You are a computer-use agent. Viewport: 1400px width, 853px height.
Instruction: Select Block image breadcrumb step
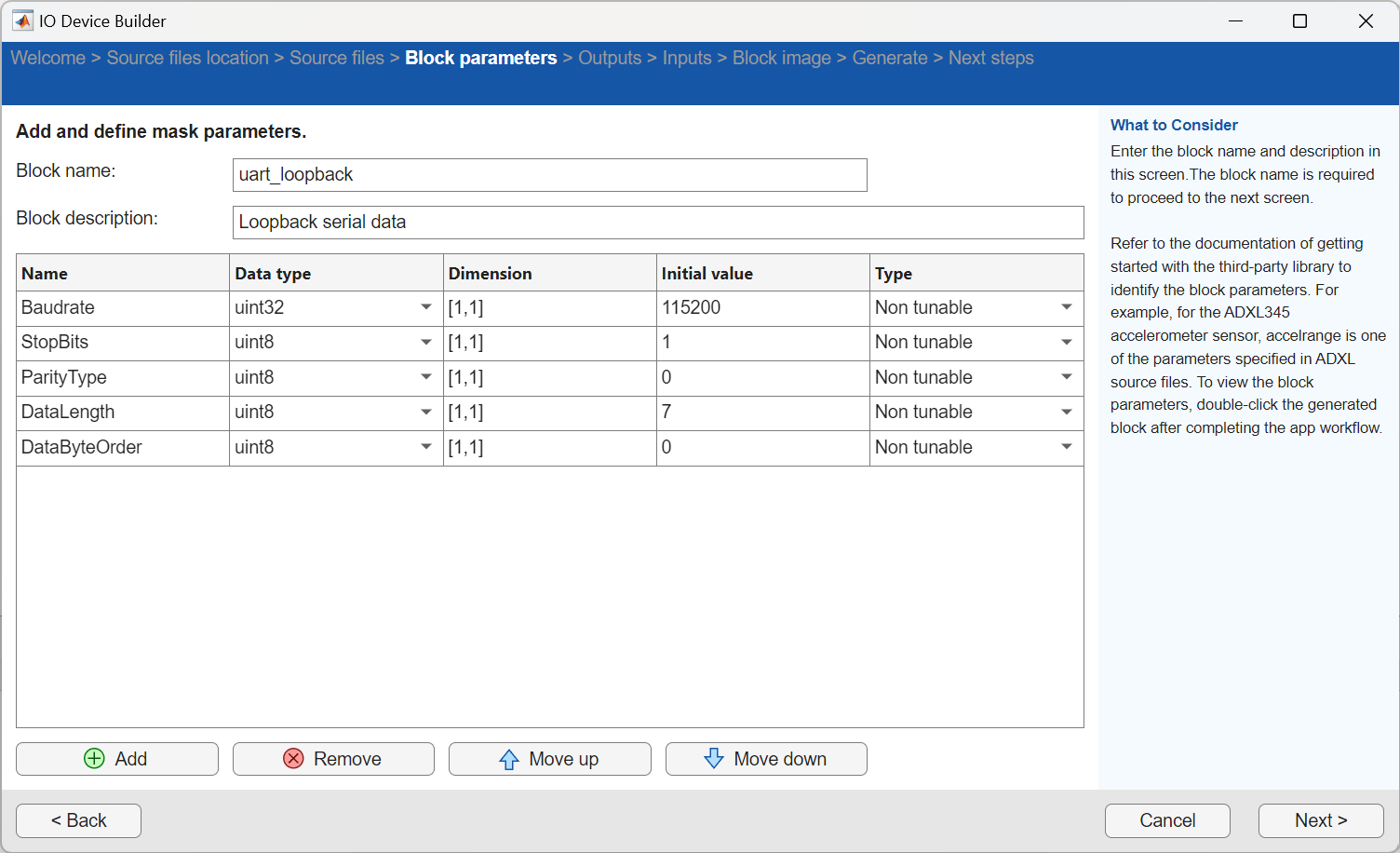[781, 58]
